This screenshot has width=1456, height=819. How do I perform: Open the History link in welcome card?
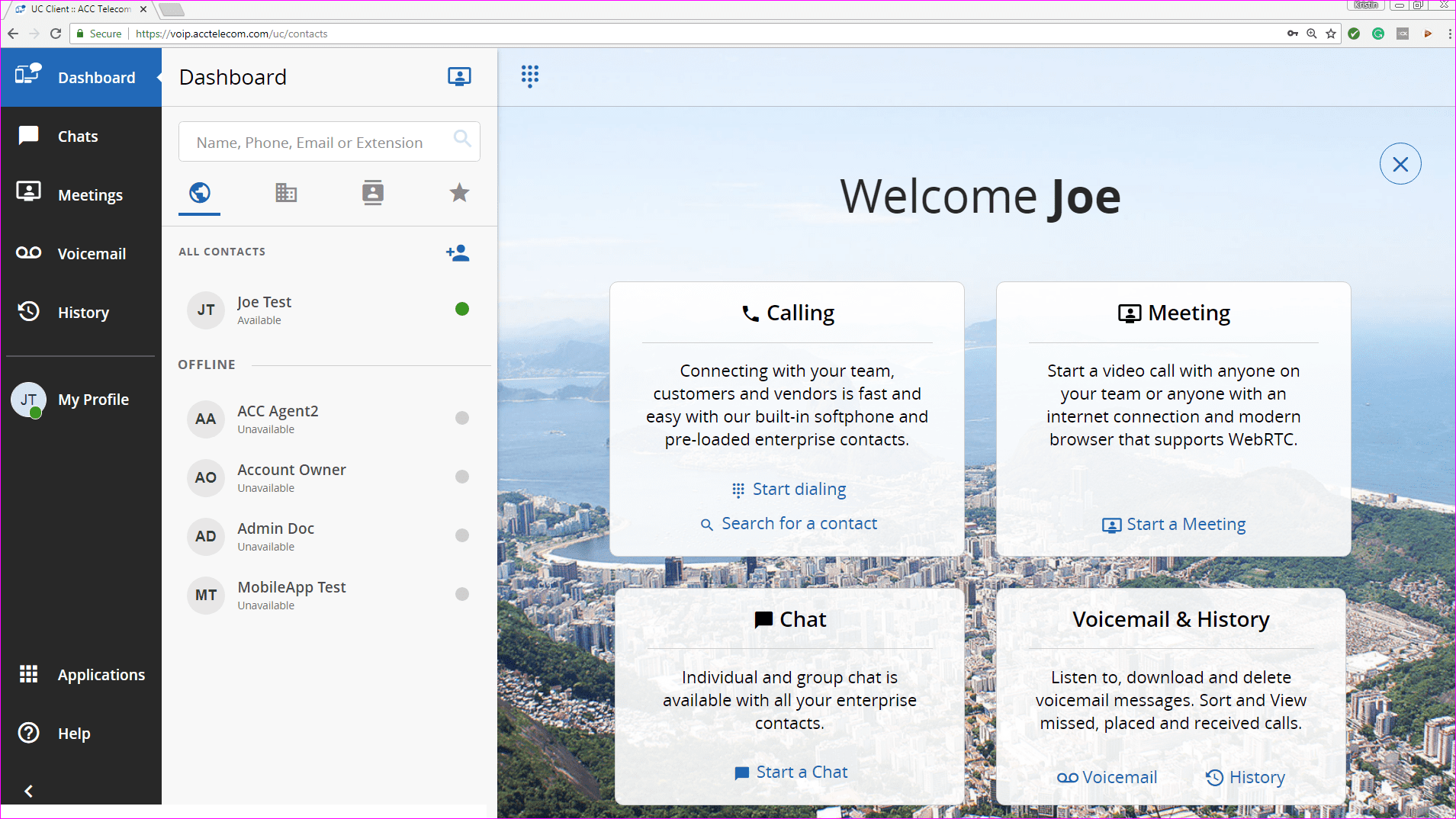[1245, 778]
